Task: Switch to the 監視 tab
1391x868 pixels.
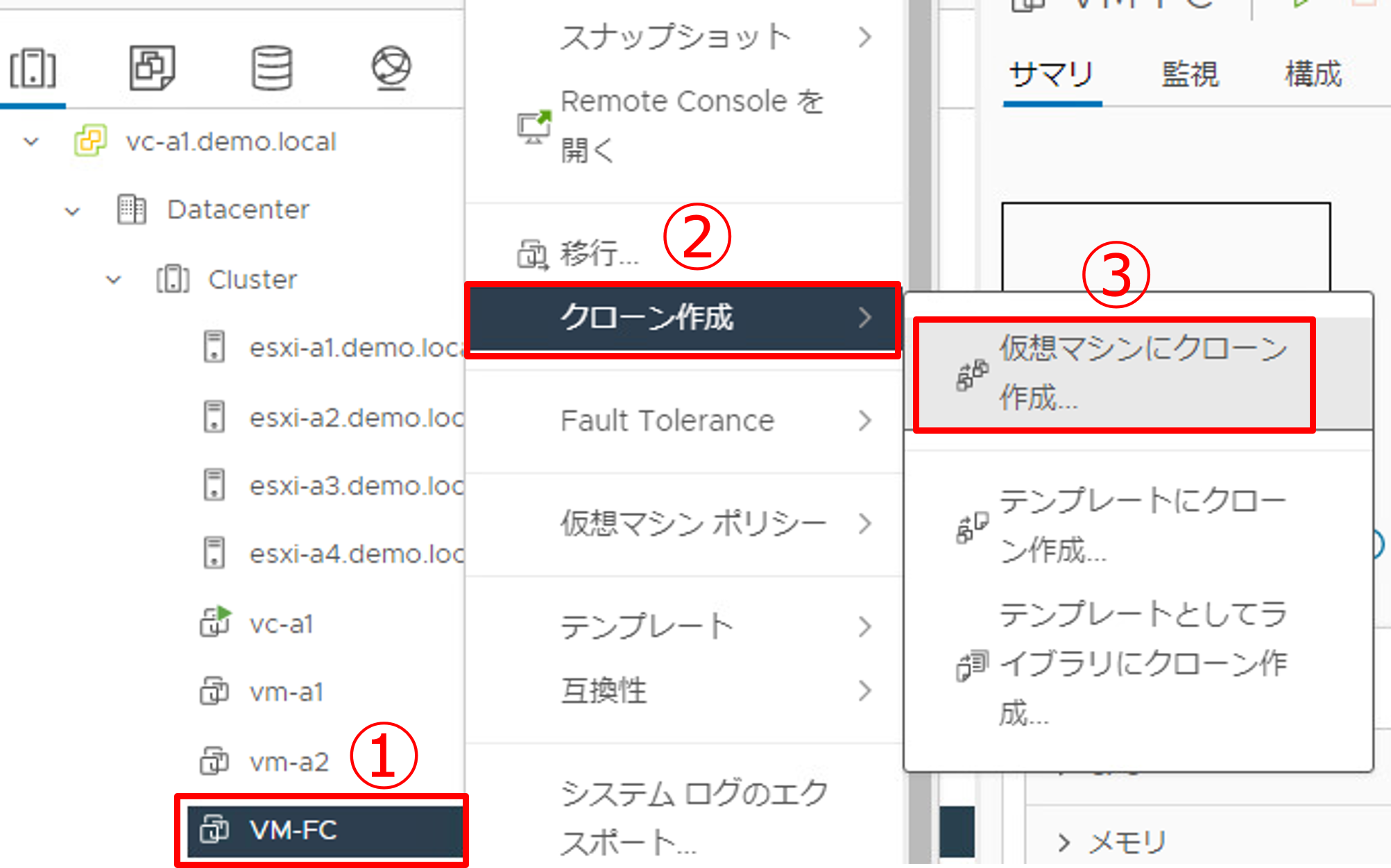Action: [1189, 74]
